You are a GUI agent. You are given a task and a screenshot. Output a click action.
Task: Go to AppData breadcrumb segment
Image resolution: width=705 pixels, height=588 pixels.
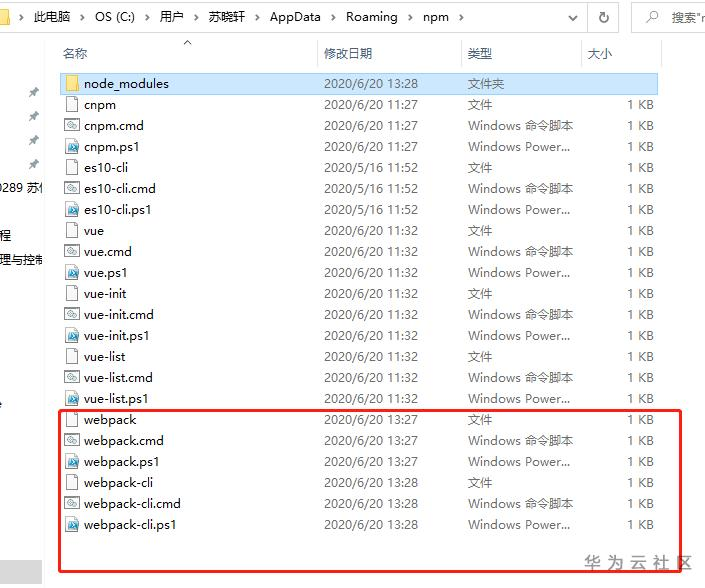point(295,17)
